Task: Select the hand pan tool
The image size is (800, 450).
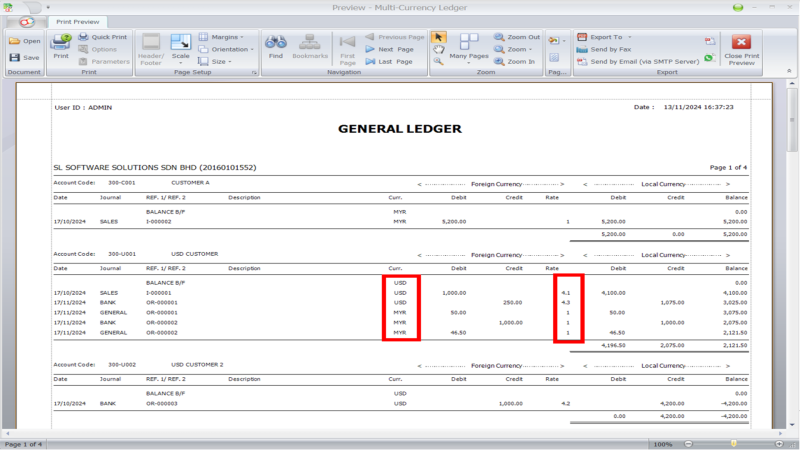Action: coord(438,49)
